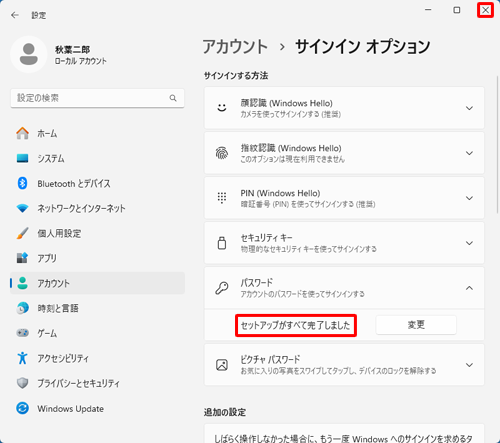Click the 顔認識 (Windows Hello) title
Image resolution: width=500 pixels, height=443 pixels.
[287, 103]
